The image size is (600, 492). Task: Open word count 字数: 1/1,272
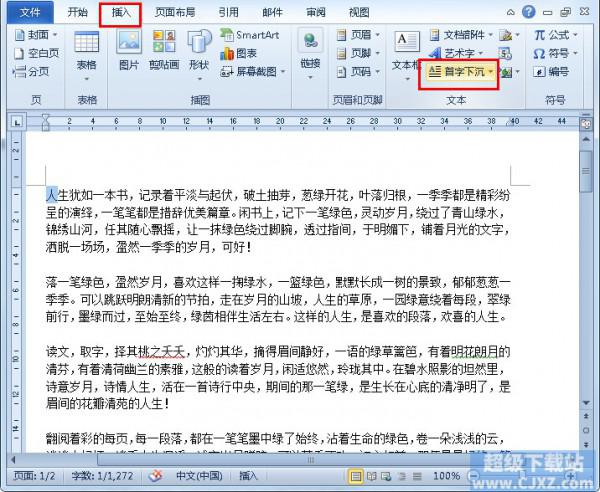pyautogui.click(x=102, y=476)
